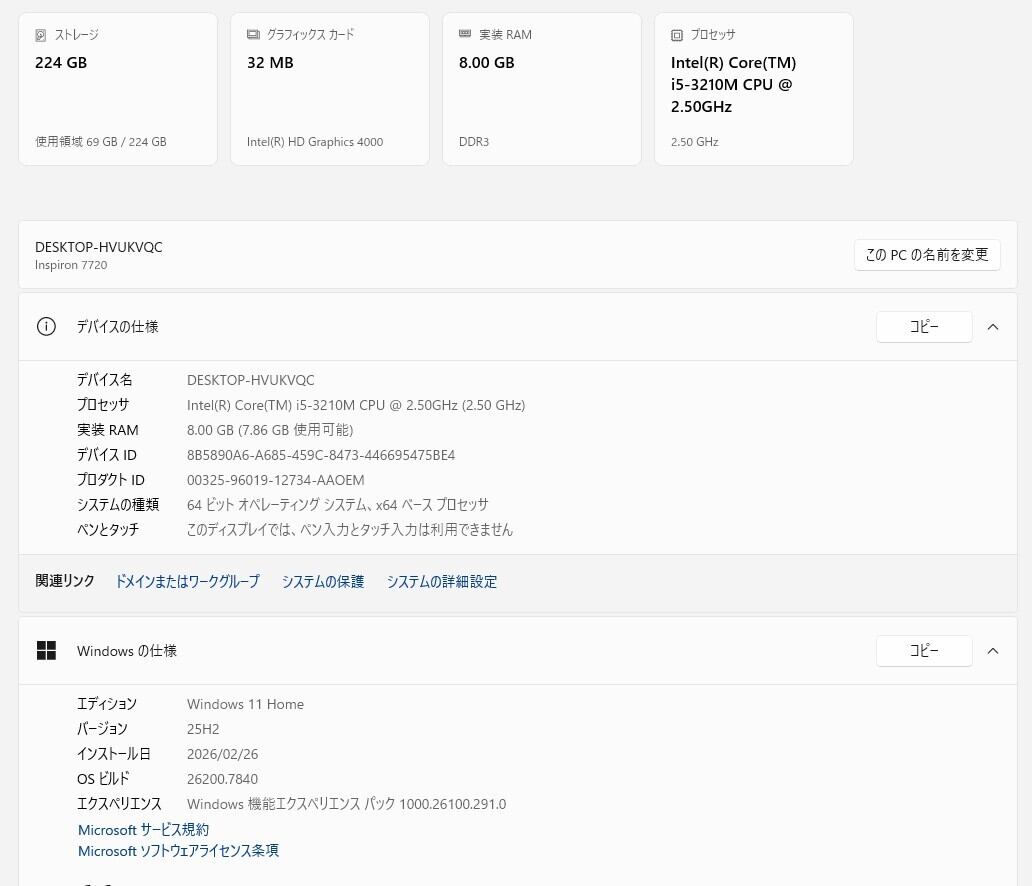This screenshot has width=1032, height=886.
Task: Open Microsoft ソフトウェアライセンス条項 link
Action: pos(178,851)
